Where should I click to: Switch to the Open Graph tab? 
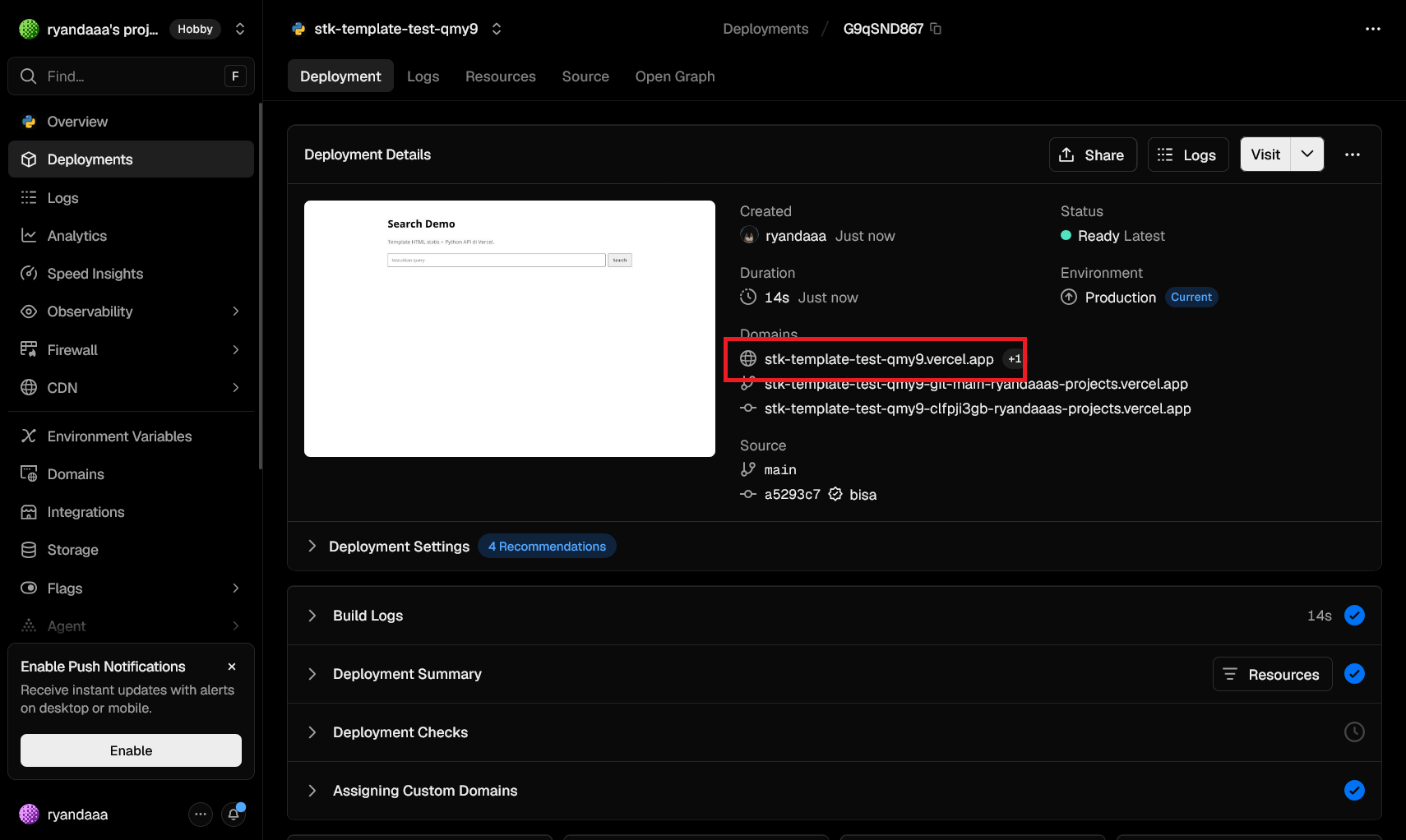pyautogui.click(x=675, y=76)
